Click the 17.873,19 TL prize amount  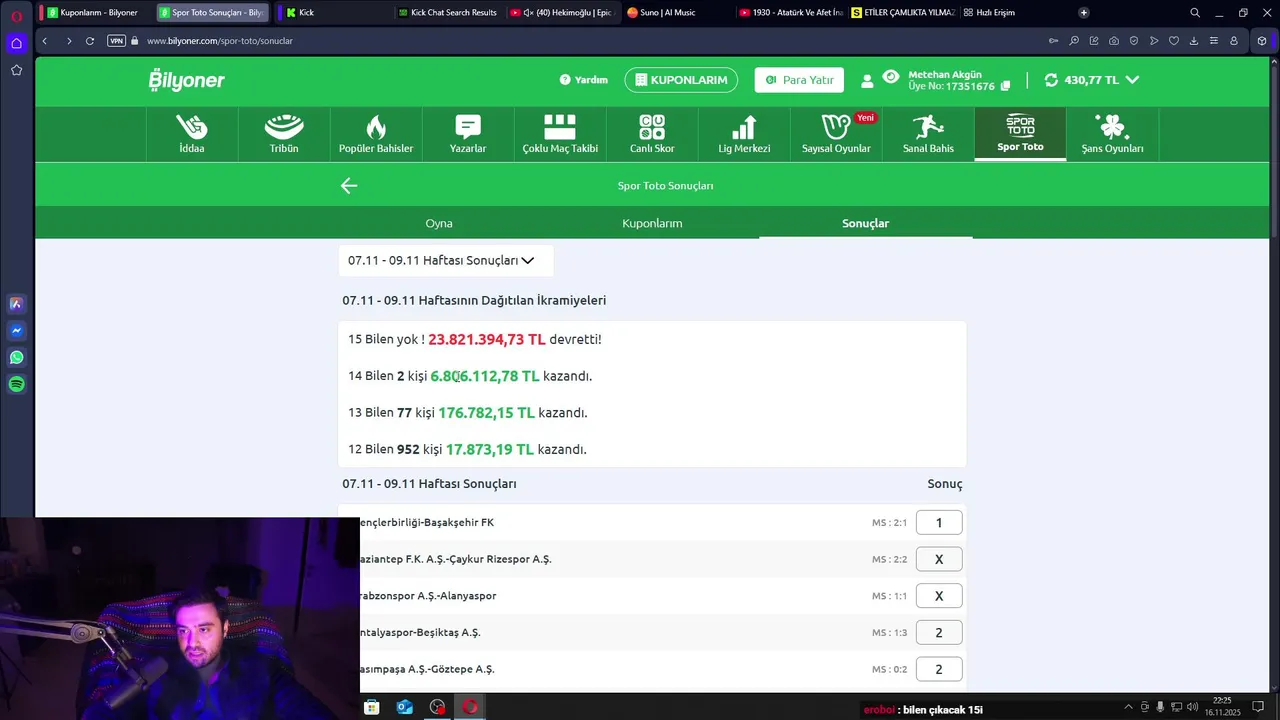[490, 449]
